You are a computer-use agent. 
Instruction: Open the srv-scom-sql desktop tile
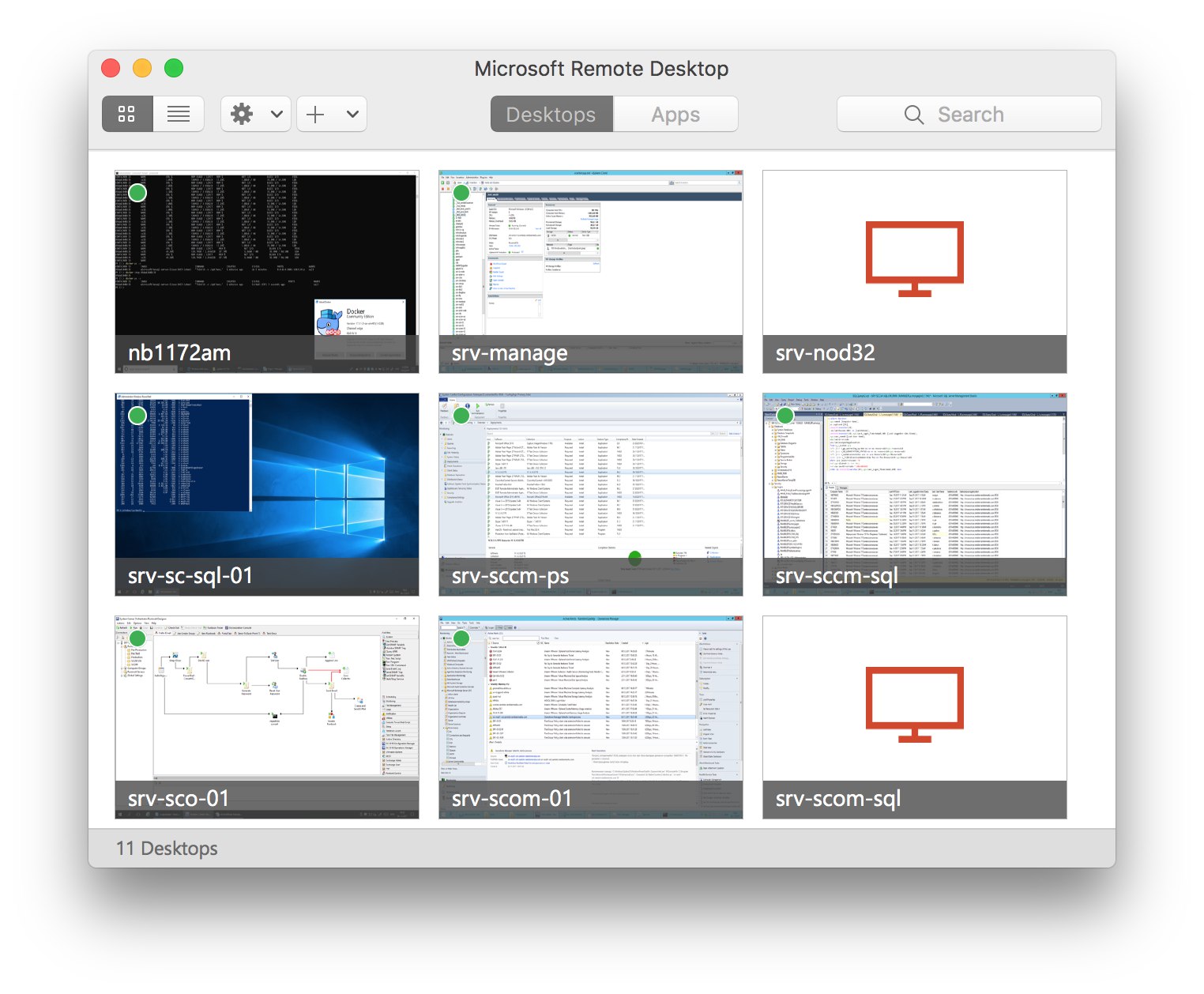tap(915, 717)
